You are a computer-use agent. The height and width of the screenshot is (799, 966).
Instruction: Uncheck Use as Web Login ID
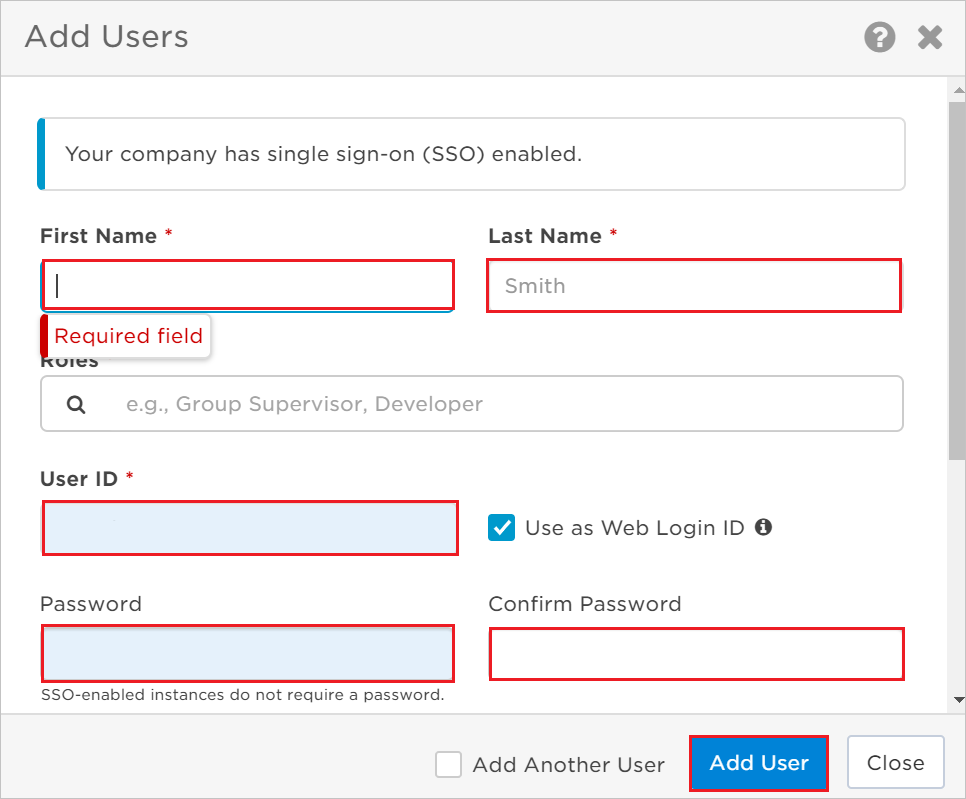(501, 528)
